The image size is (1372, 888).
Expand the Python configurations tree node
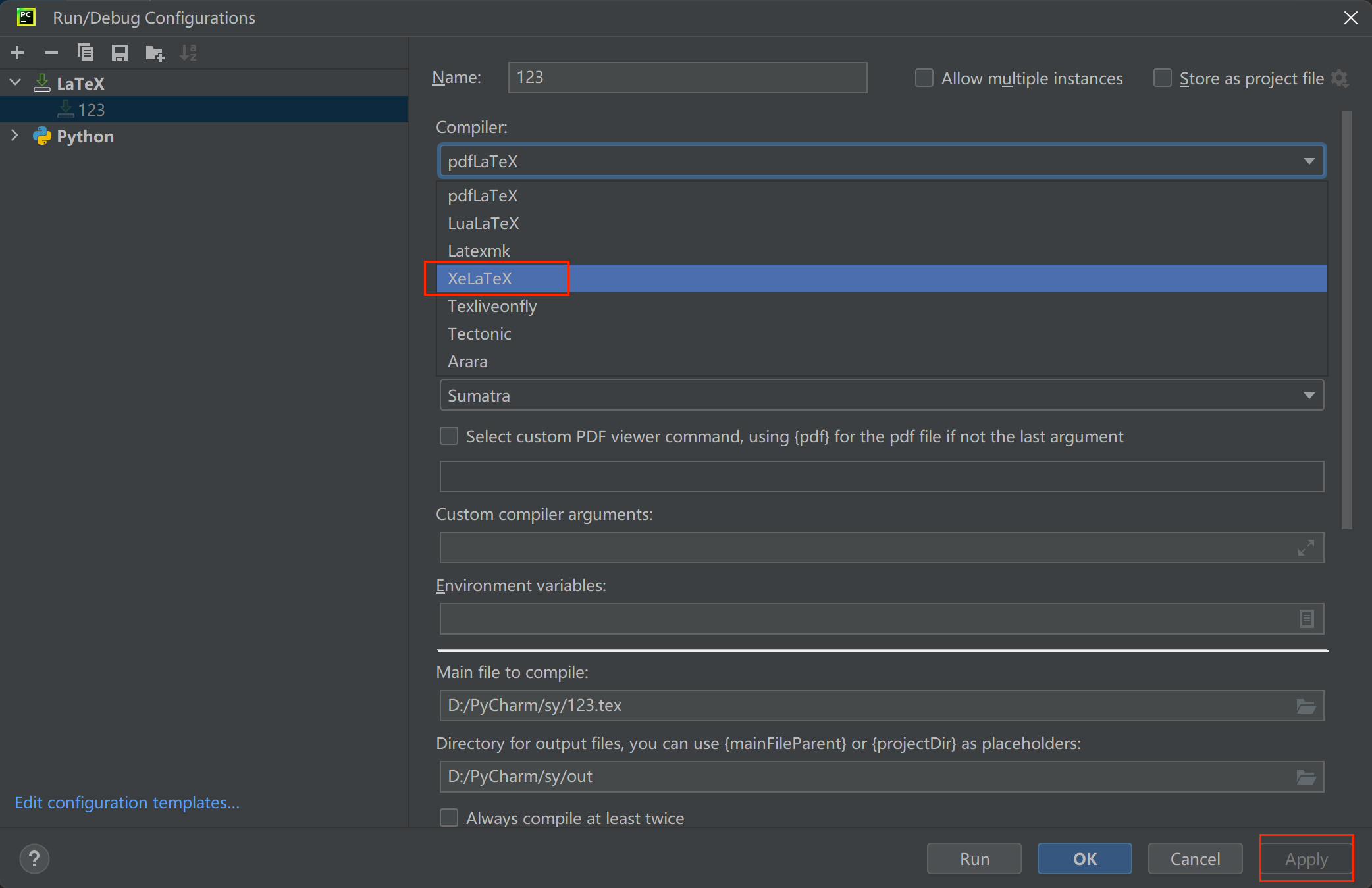(x=15, y=136)
